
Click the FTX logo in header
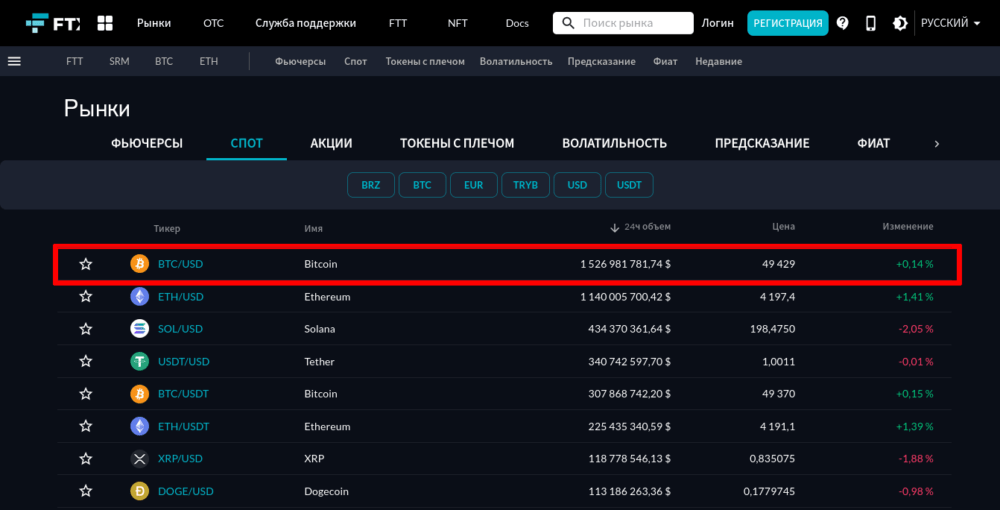coord(53,23)
